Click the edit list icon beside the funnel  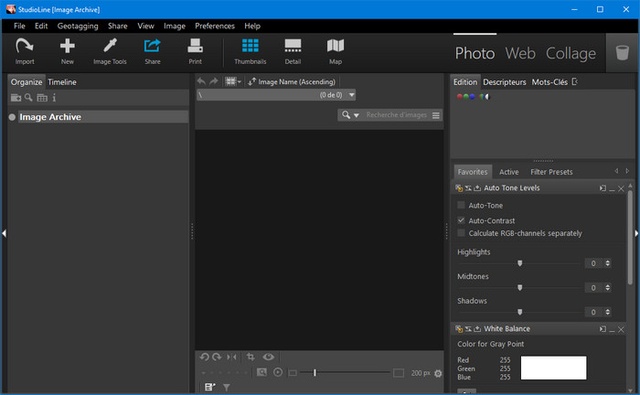[210, 387]
